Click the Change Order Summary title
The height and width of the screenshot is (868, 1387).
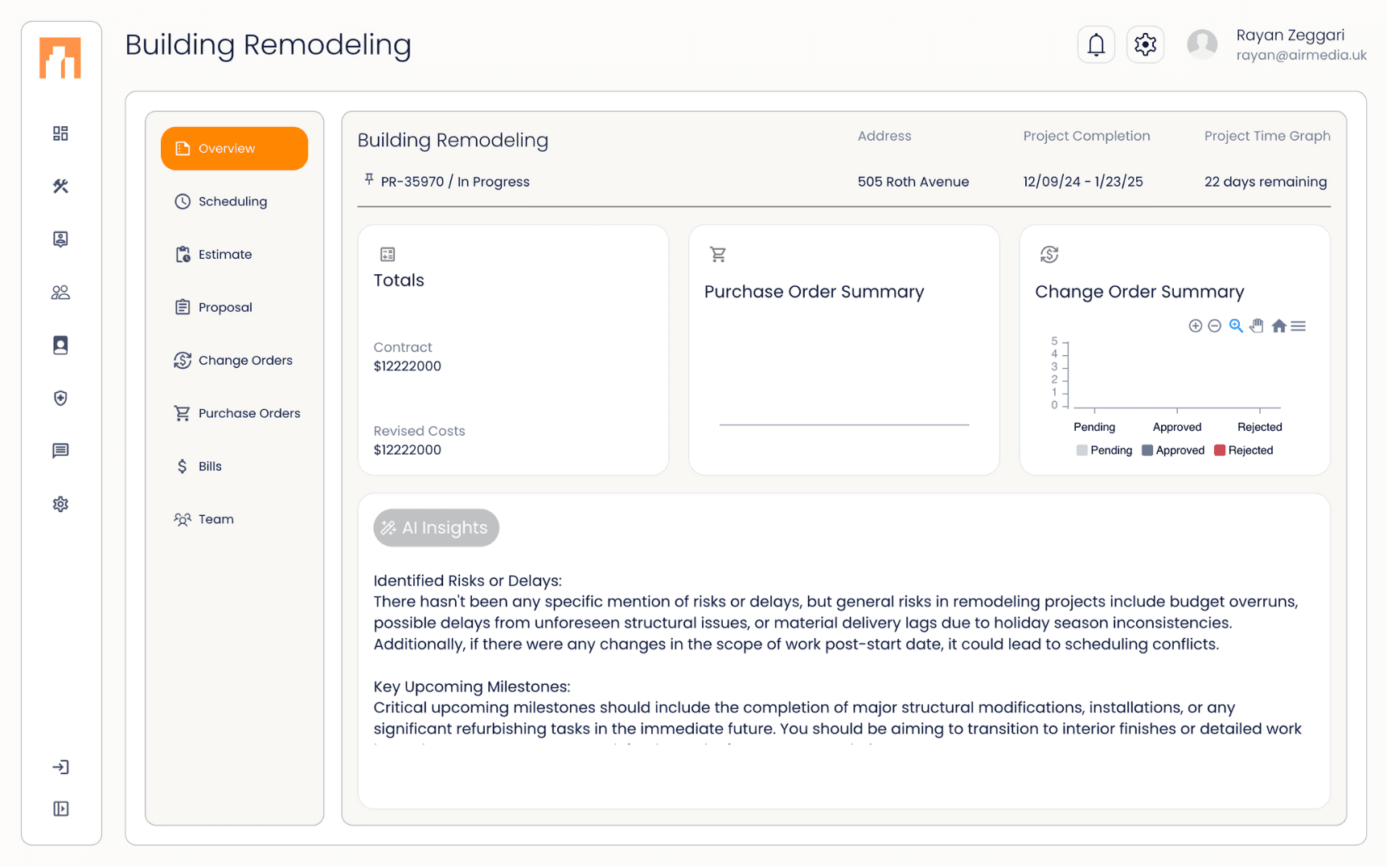1139,292
